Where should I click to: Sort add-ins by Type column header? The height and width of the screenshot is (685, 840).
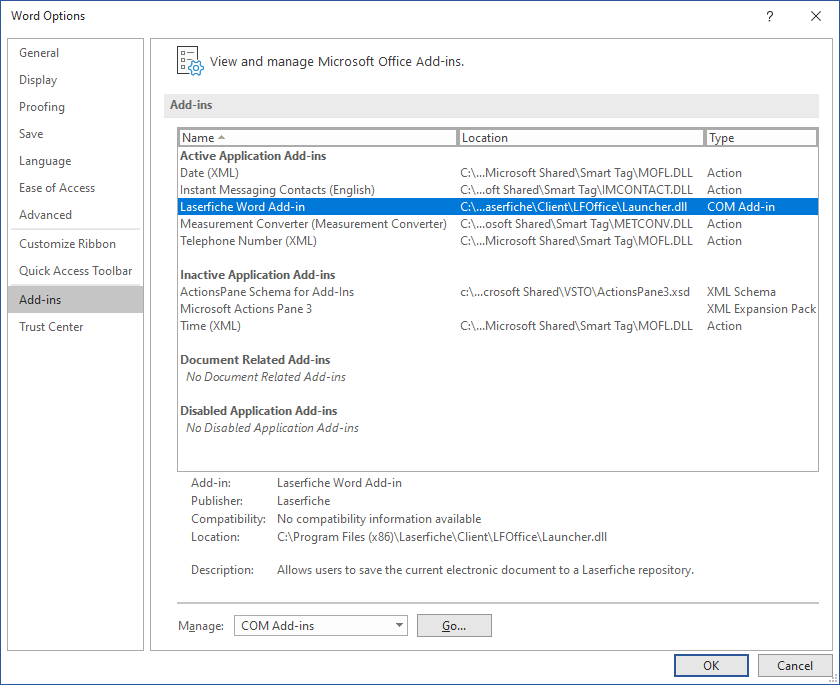(x=761, y=138)
